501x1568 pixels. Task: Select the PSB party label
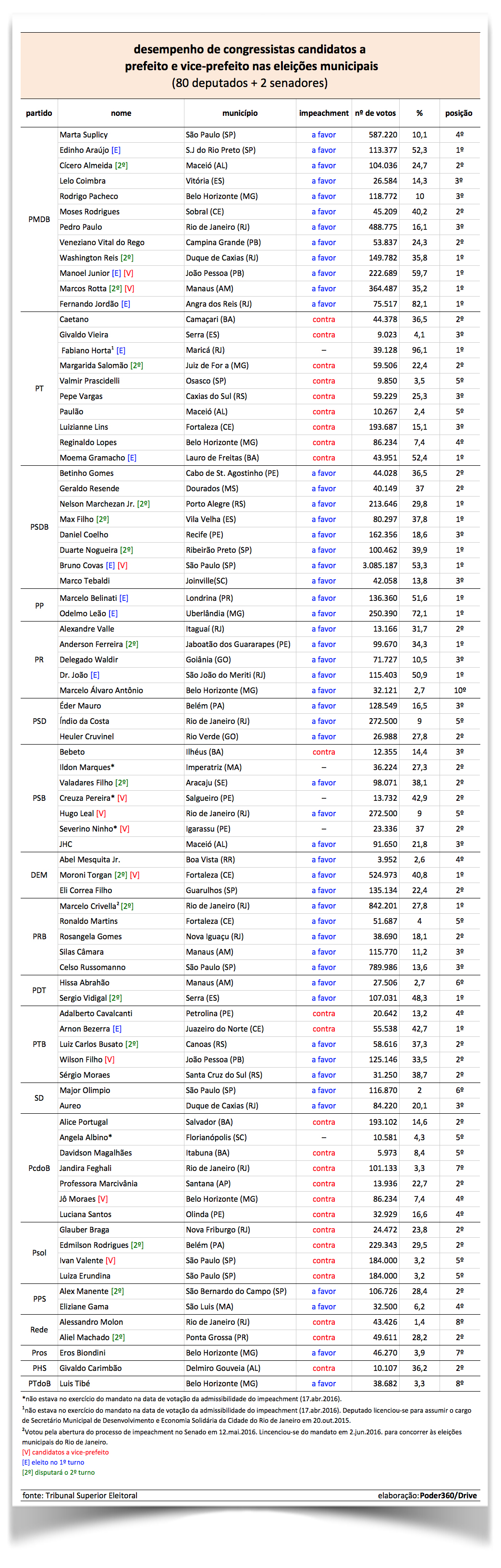click(39, 798)
